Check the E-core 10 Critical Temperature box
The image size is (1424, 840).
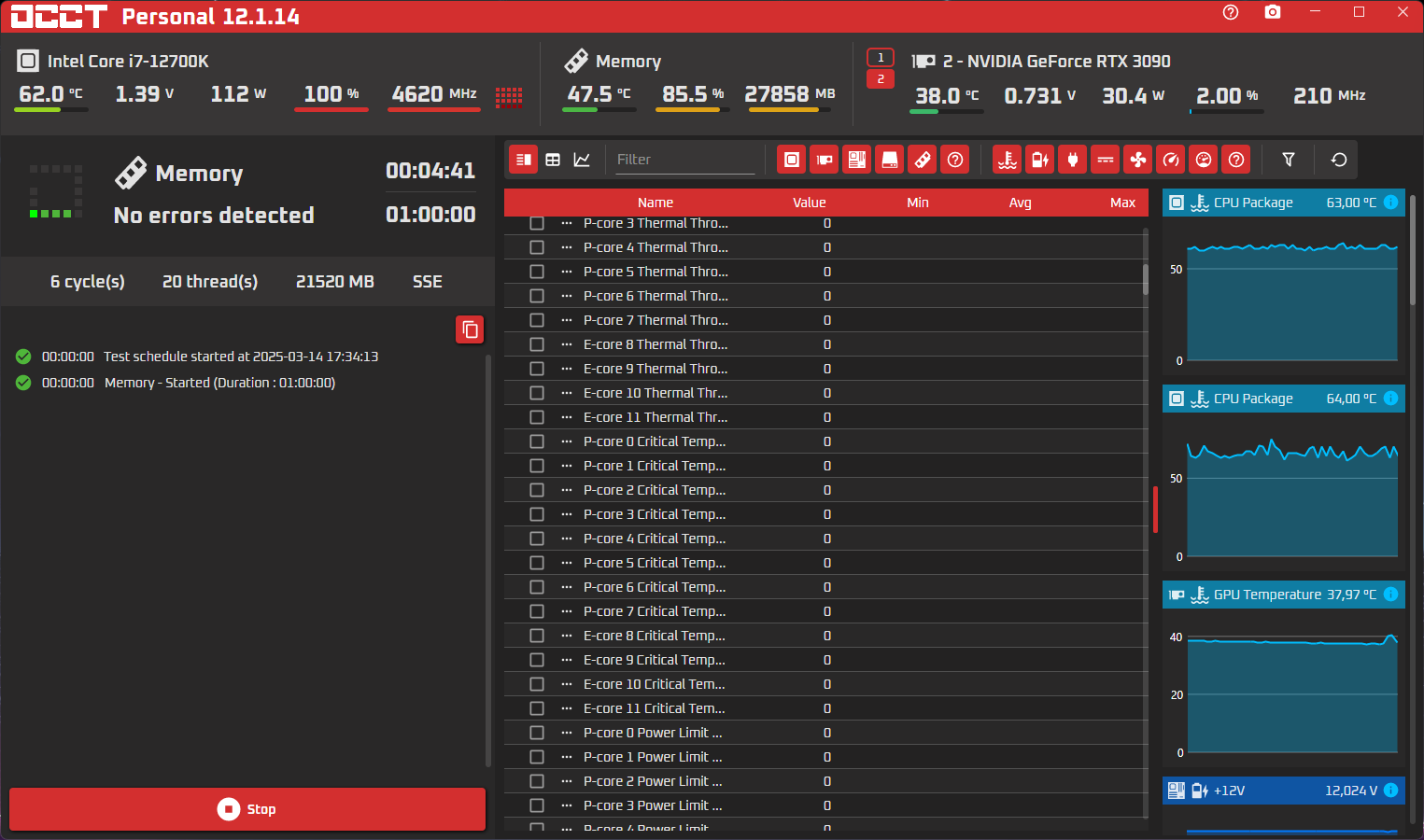(537, 684)
